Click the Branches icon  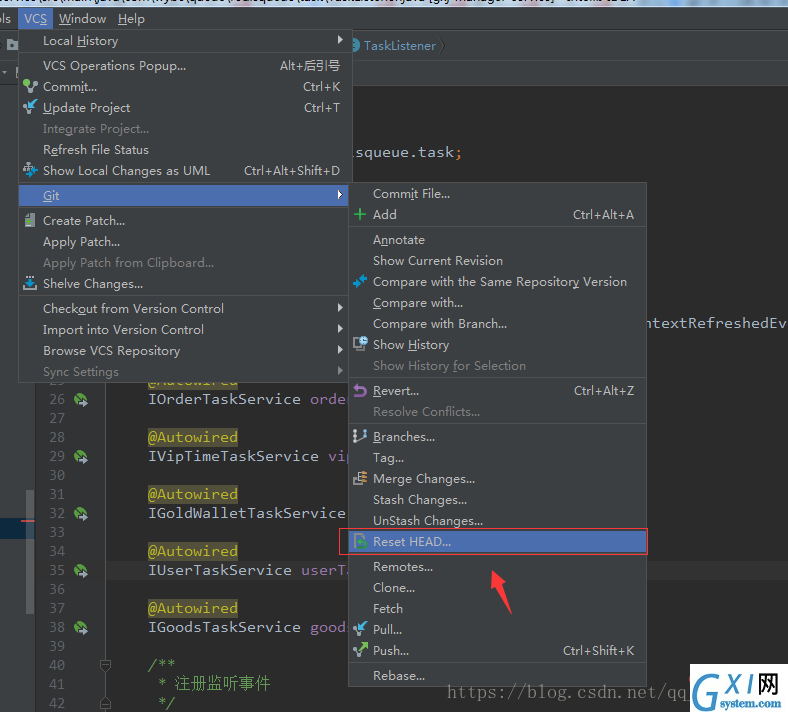360,436
